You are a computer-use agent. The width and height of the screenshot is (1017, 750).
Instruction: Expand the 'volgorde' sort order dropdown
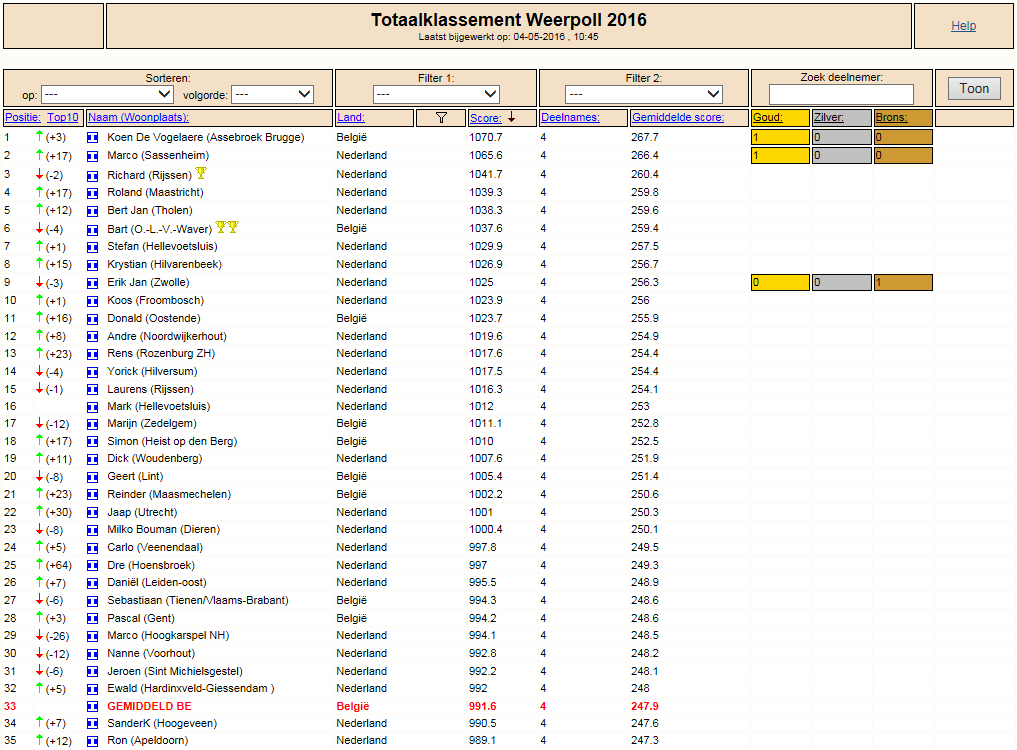point(272,95)
